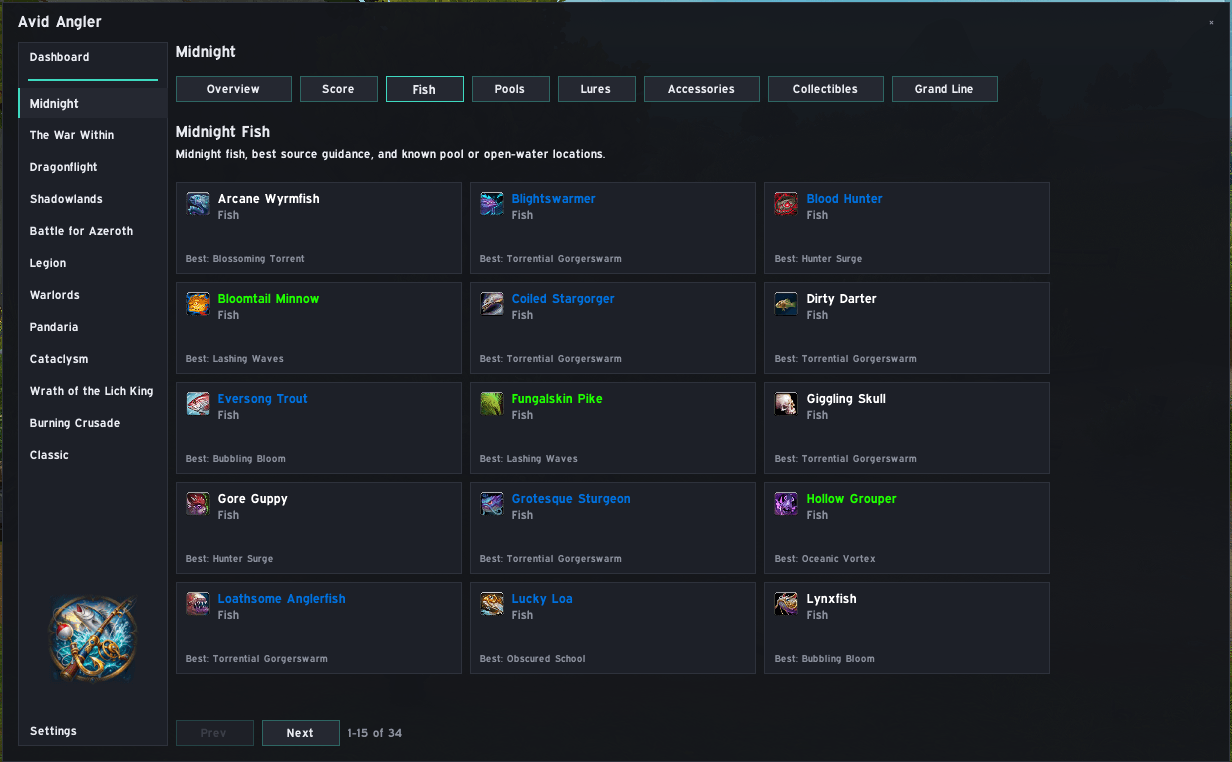This screenshot has width=1232, height=762.
Task: Open the Pools tab
Action: click(x=510, y=89)
